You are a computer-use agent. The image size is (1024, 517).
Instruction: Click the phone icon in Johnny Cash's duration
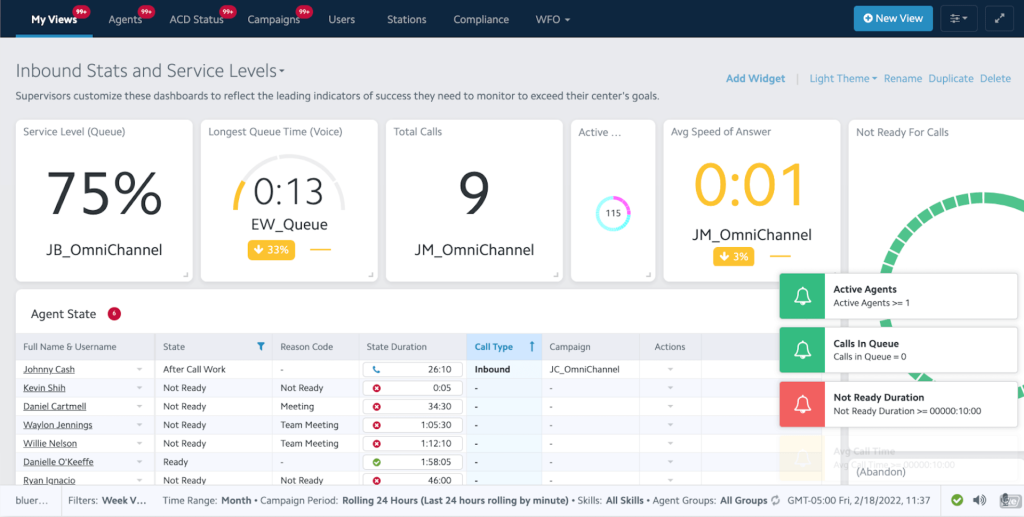[x=376, y=369]
